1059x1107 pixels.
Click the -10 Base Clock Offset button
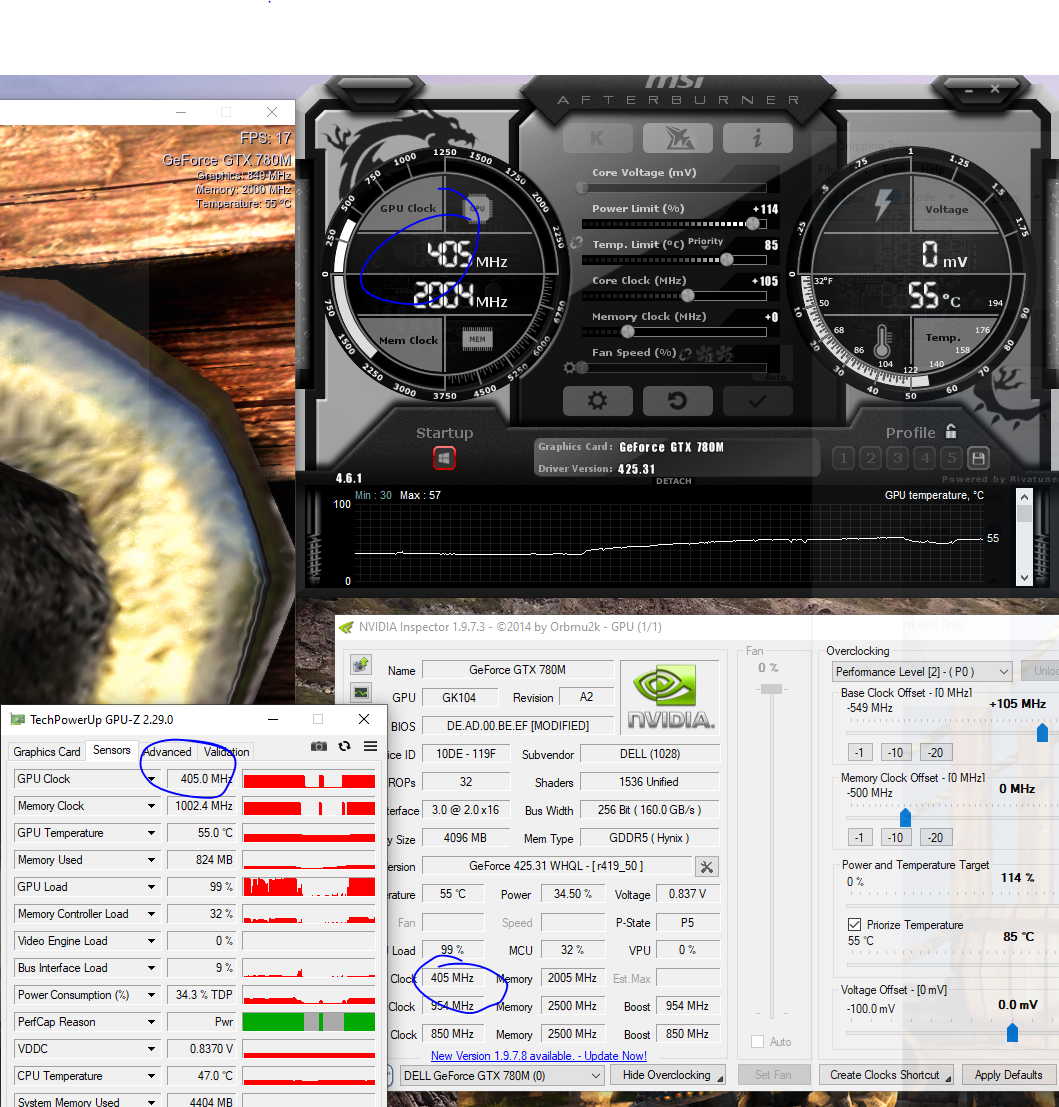(896, 753)
